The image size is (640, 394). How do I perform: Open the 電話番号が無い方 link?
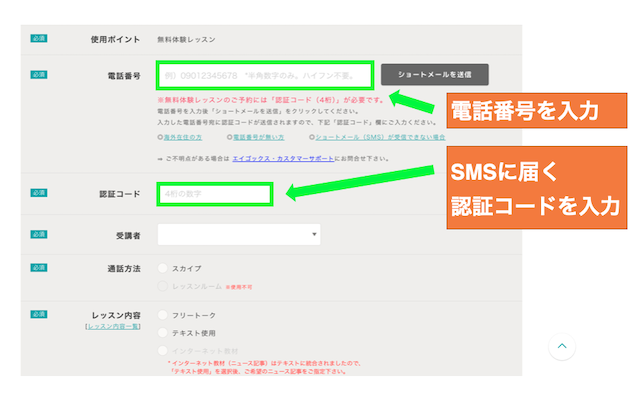[258, 137]
